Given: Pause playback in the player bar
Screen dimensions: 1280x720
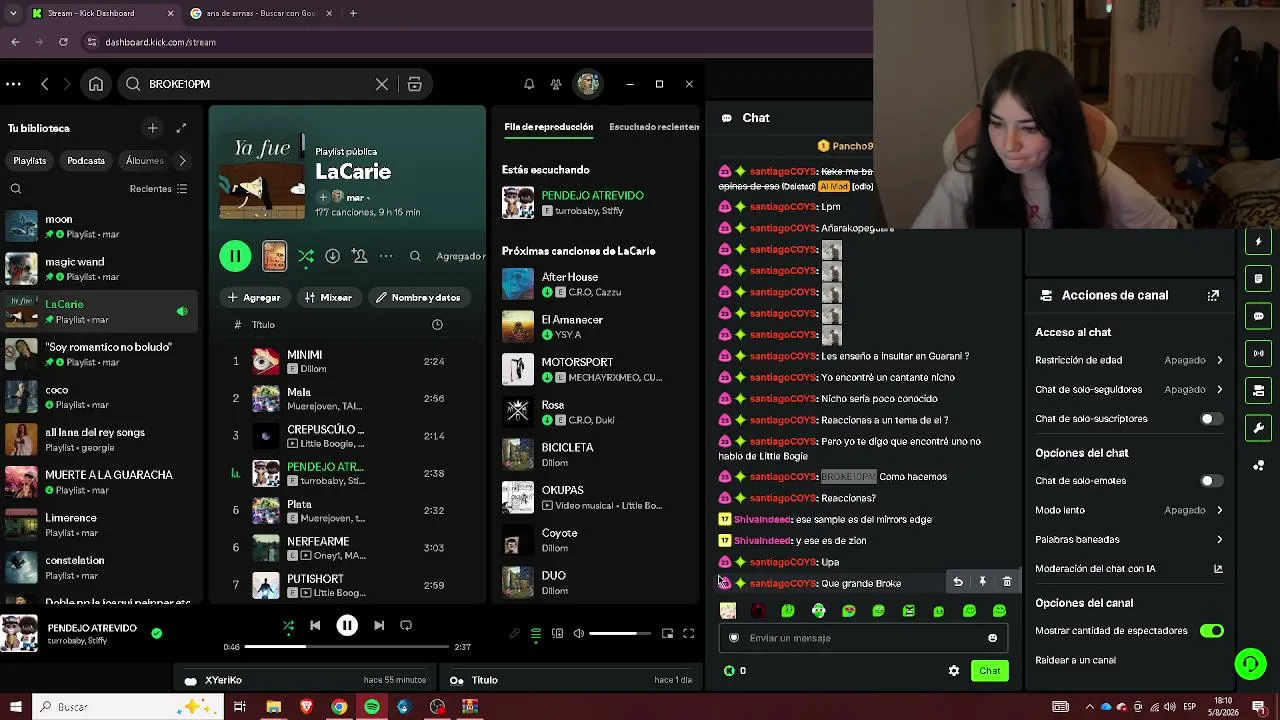Looking at the screenshot, I should [347, 626].
